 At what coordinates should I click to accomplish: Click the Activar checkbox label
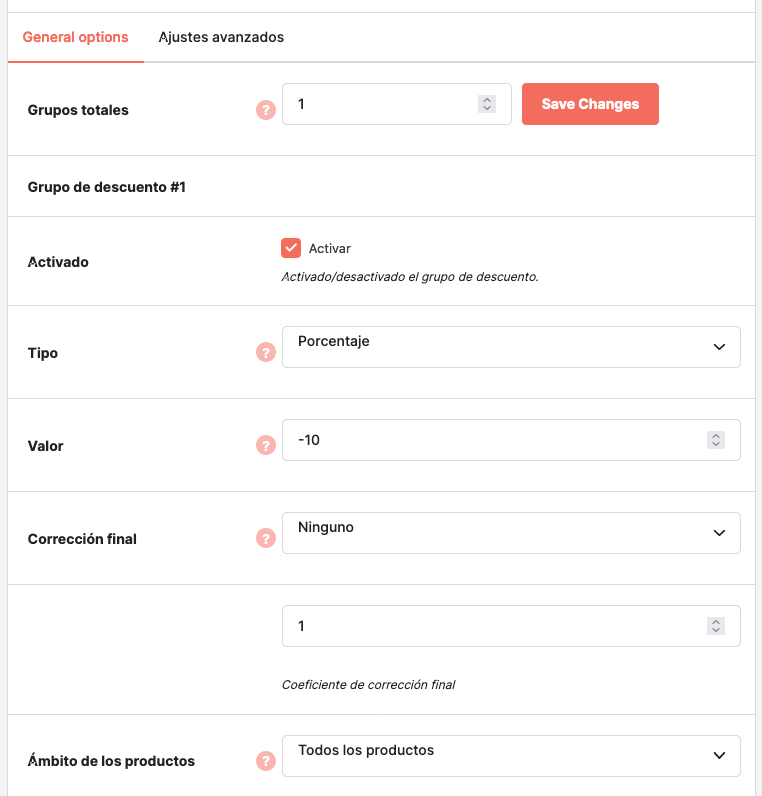(329, 248)
